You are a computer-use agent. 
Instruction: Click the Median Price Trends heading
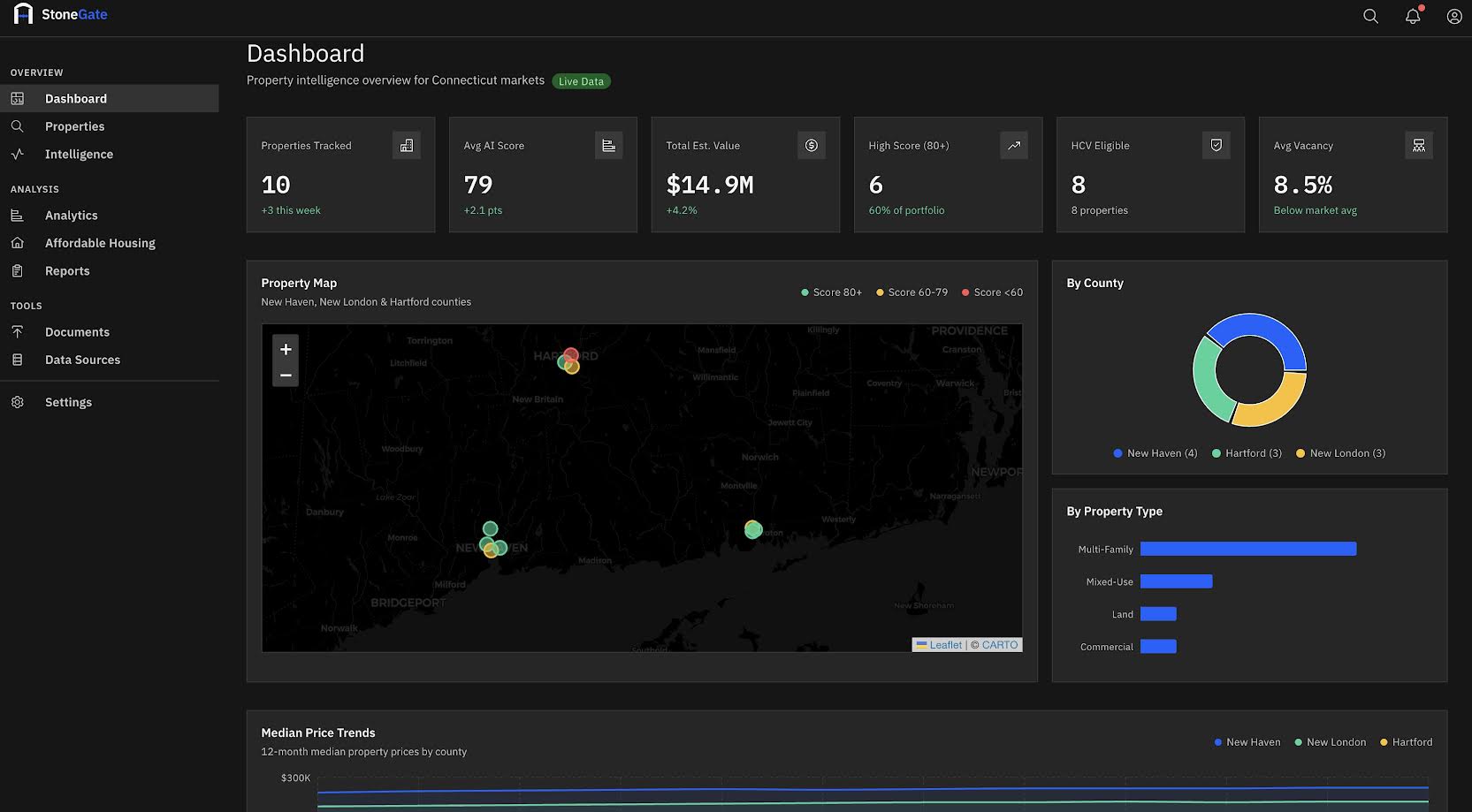coord(318,732)
